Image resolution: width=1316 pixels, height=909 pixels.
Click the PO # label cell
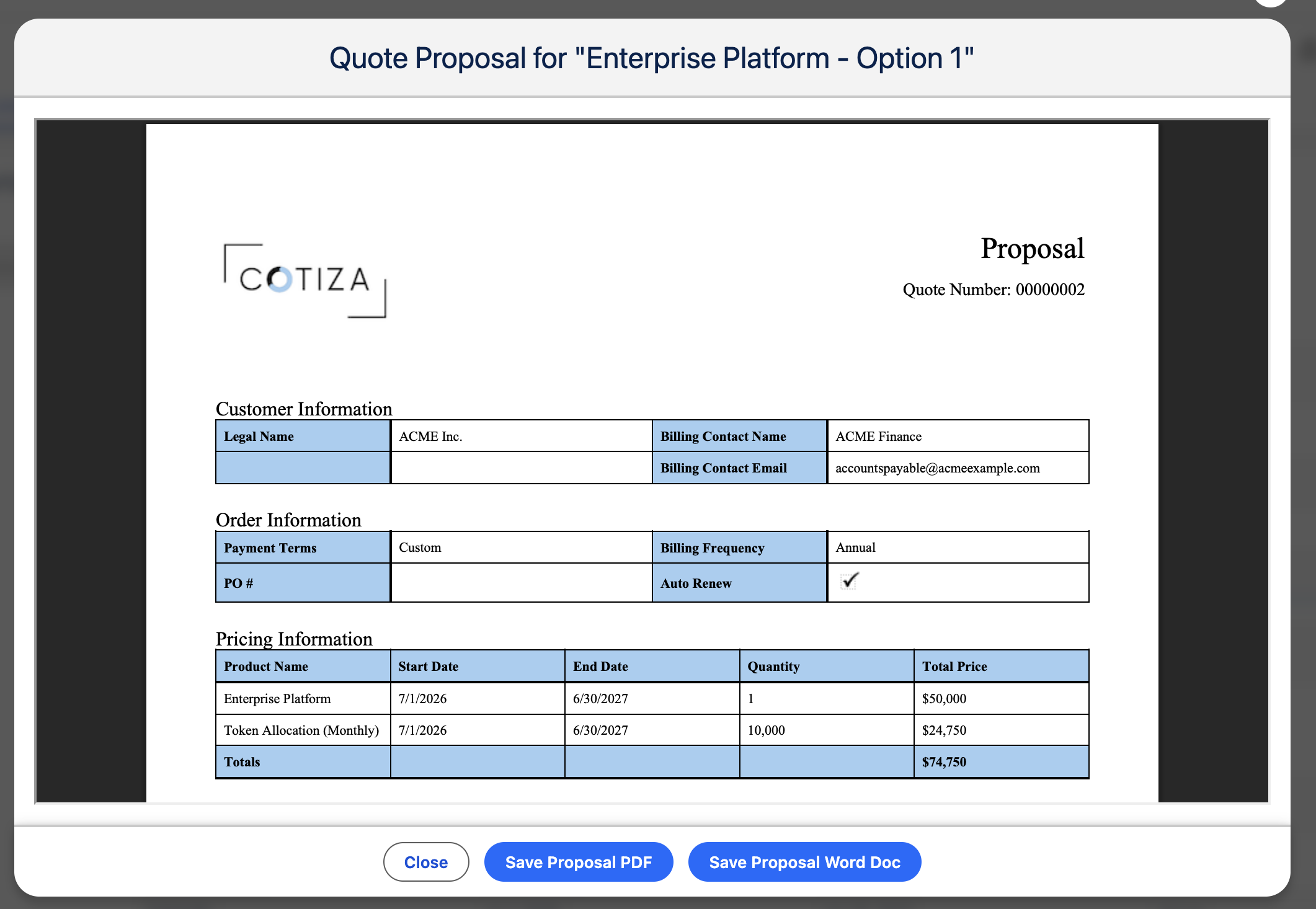(x=303, y=583)
